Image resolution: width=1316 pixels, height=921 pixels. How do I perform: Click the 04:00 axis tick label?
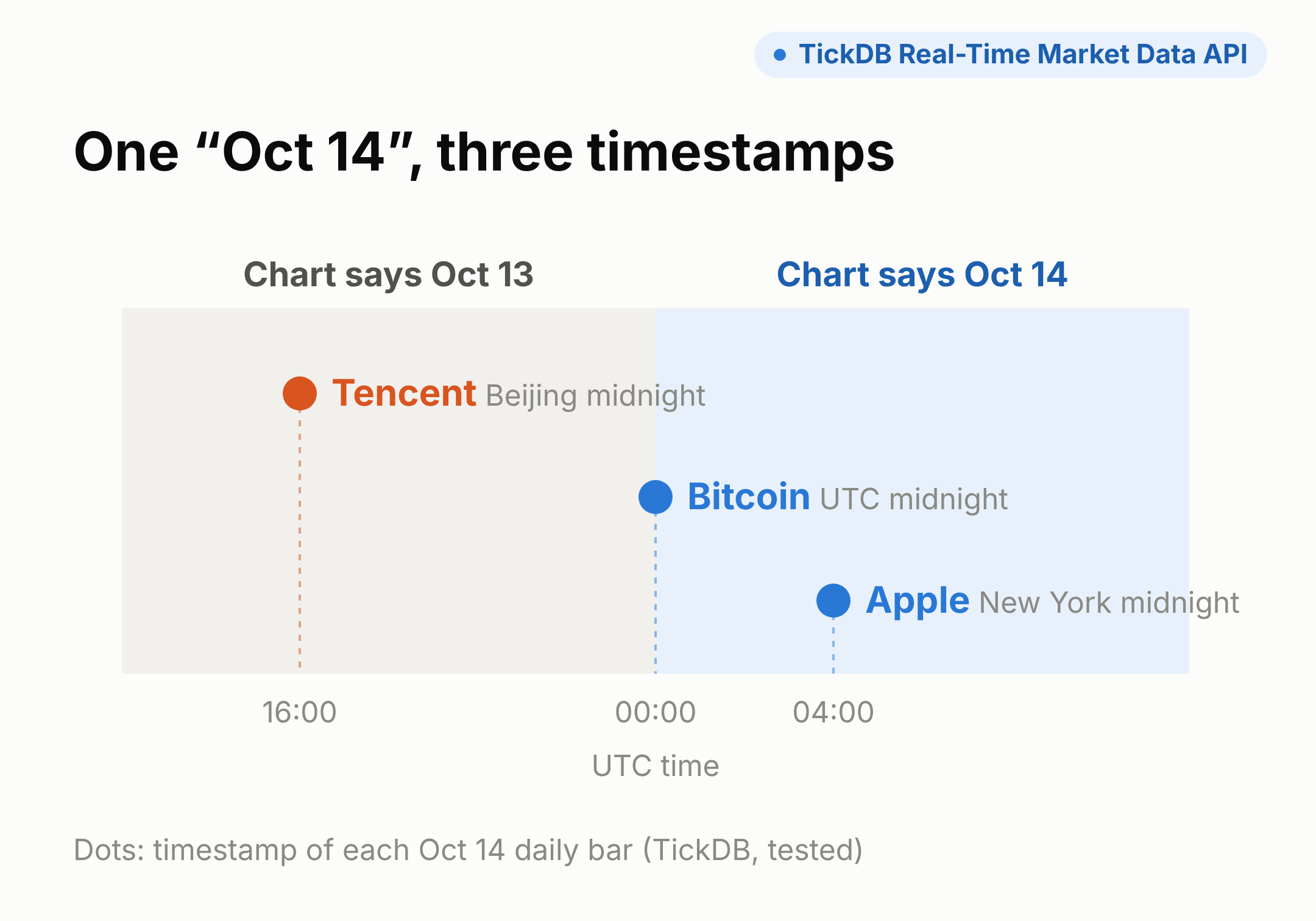(x=833, y=712)
